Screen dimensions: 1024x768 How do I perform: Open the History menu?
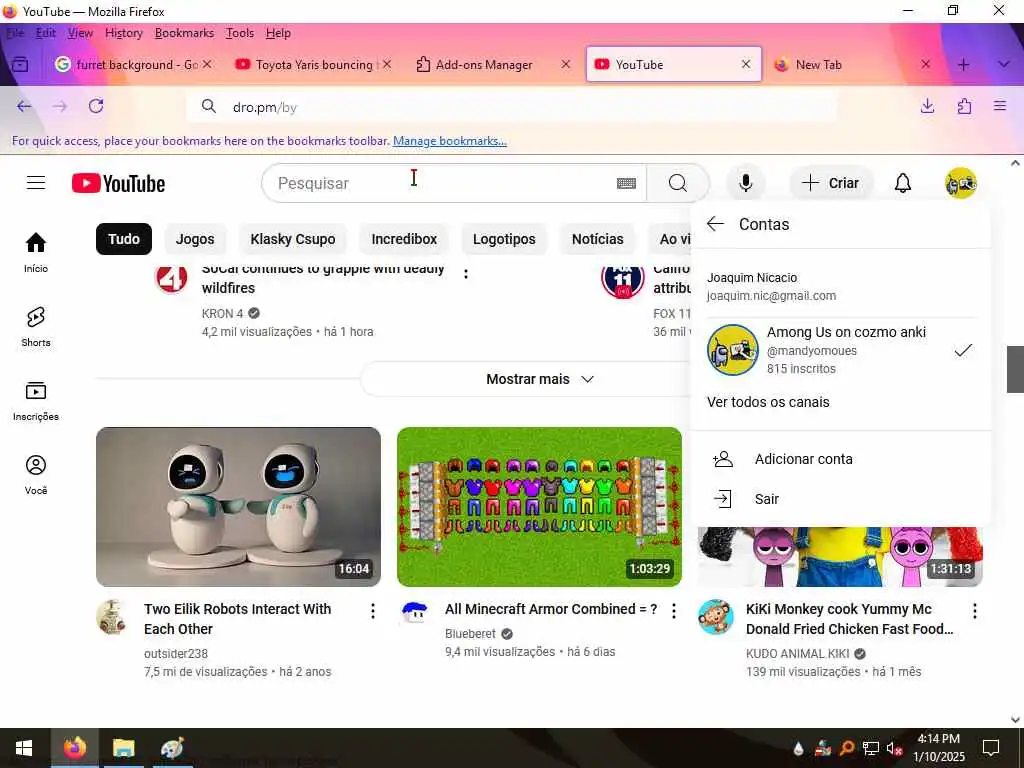pos(123,33)
